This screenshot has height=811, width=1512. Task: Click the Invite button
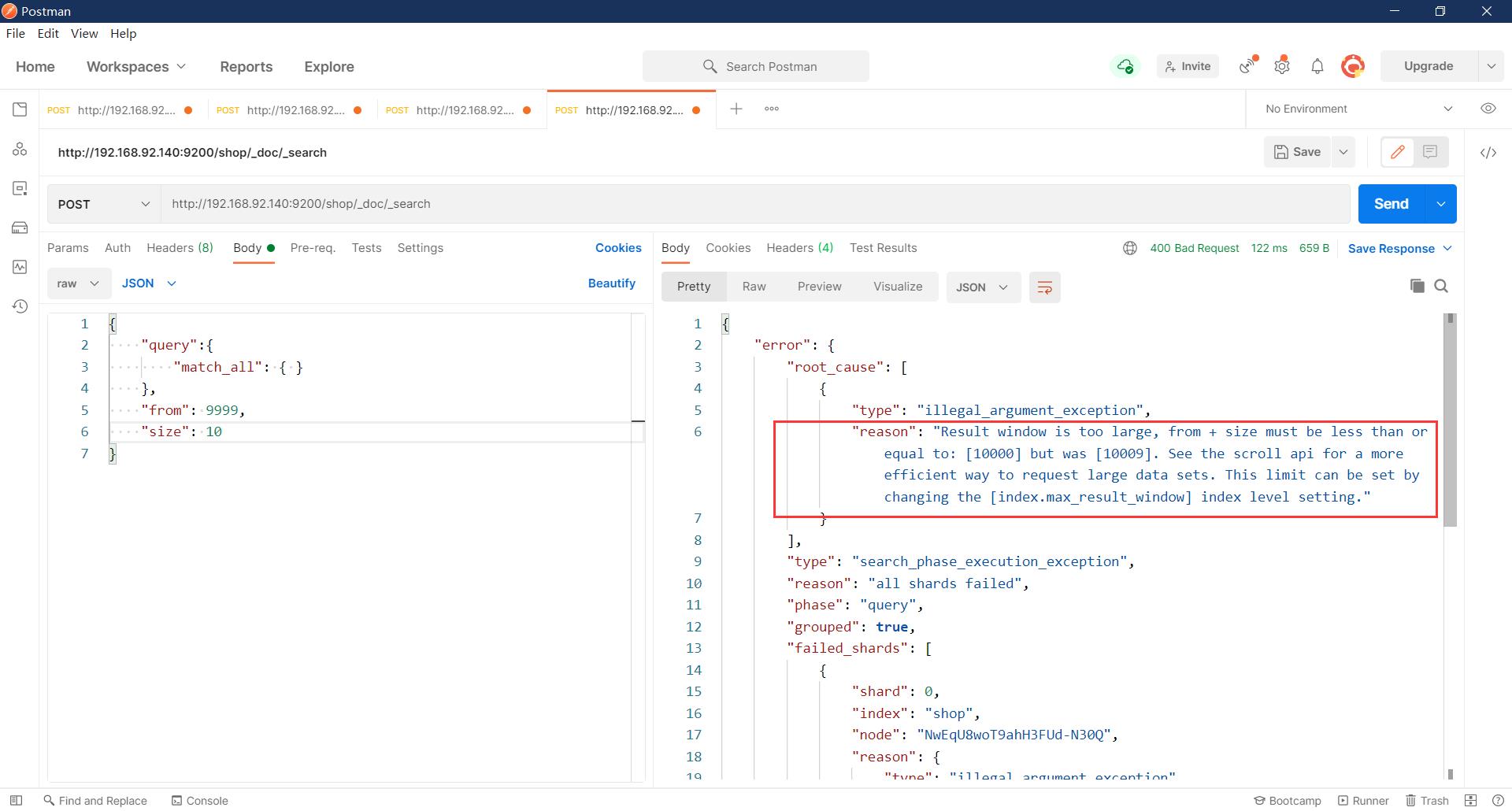[1188, 66]
